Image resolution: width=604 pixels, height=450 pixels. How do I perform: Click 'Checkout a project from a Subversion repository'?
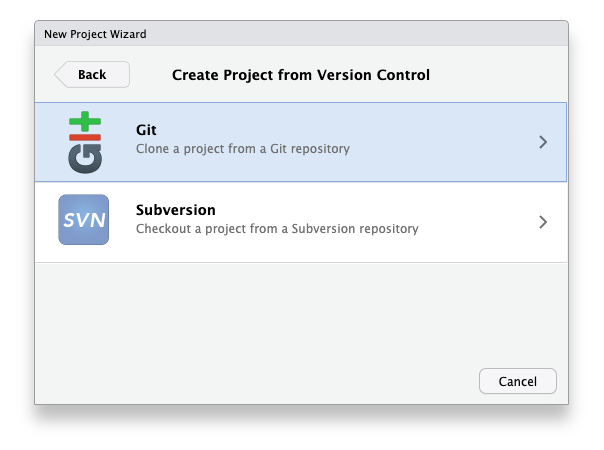(276, 229)
